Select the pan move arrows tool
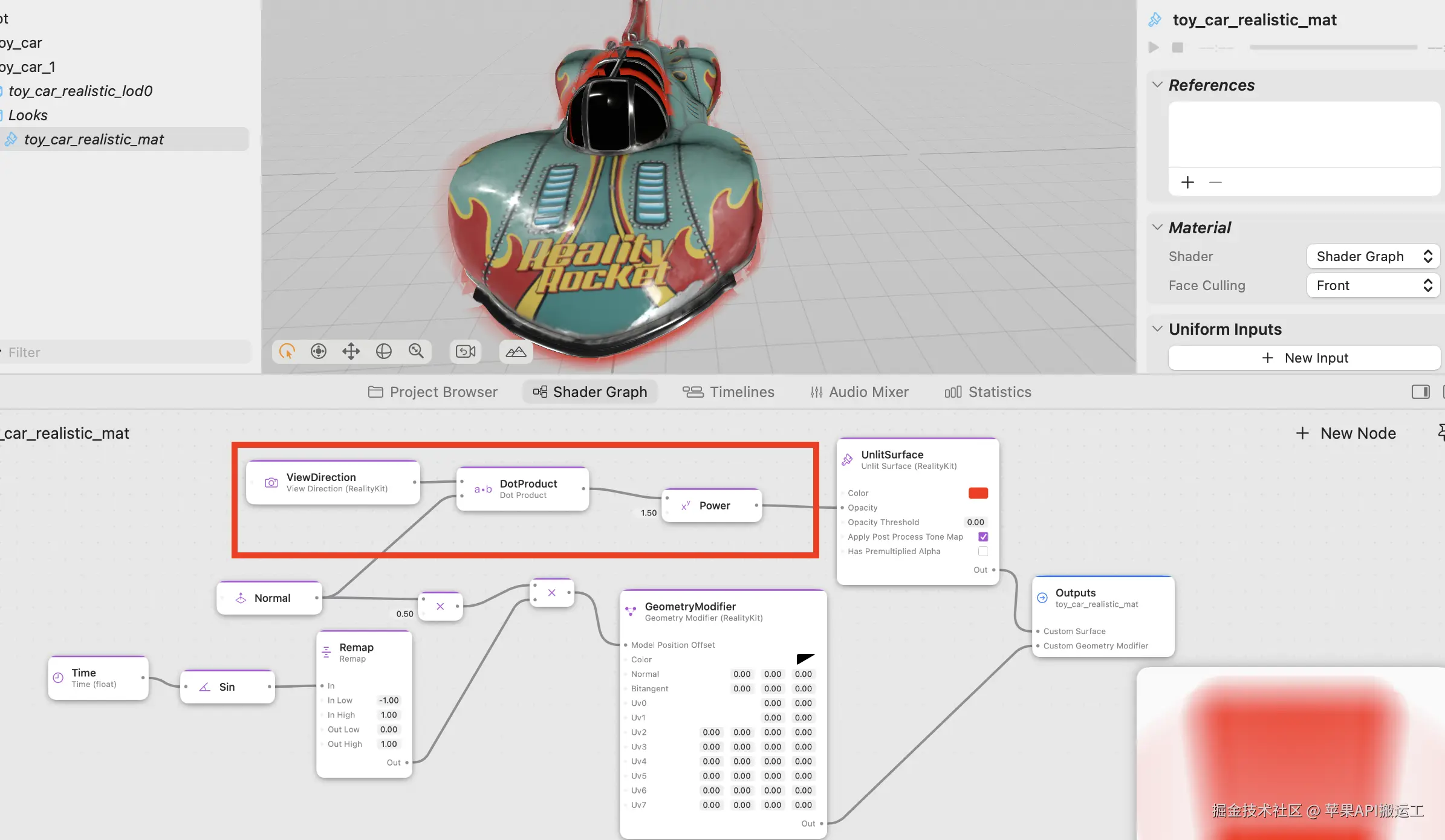The image size is (1445, 840). pos(351,351)
